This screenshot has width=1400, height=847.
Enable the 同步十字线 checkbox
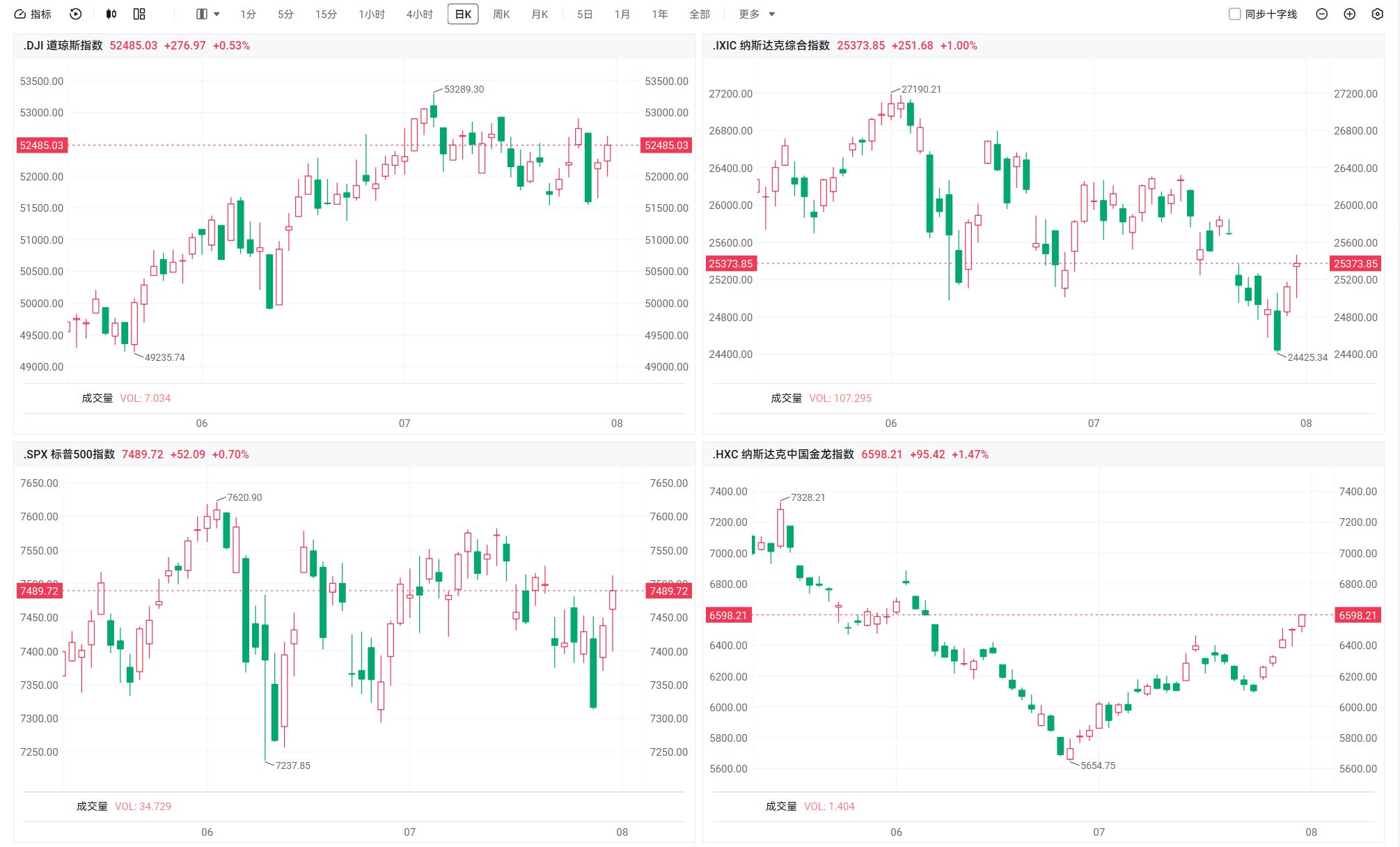(1234, 14)
